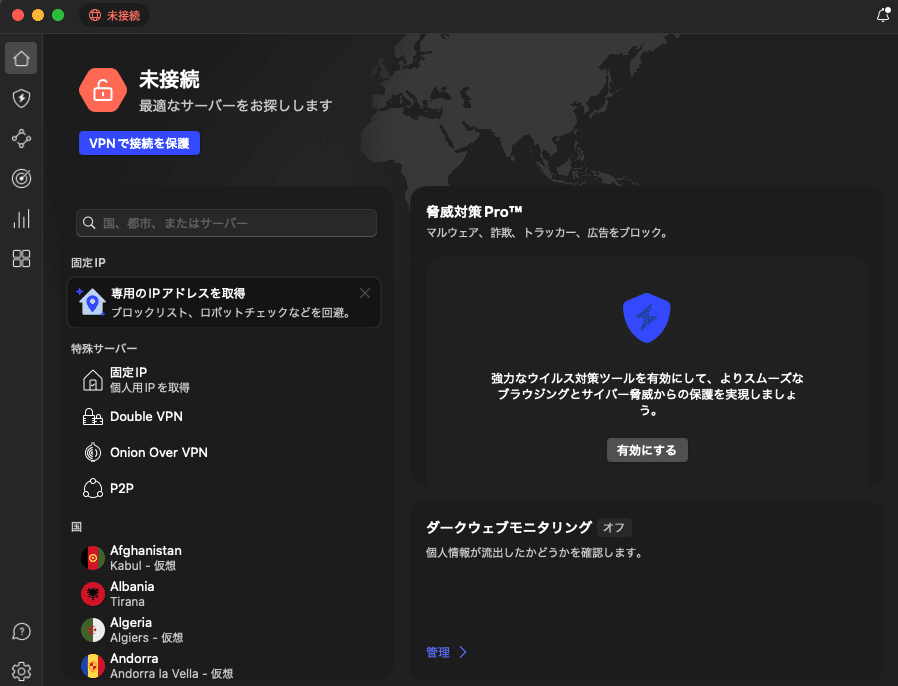Screen dimensions: 898x686
Task: Open the Home tab in sidebar
Action: 21,58
